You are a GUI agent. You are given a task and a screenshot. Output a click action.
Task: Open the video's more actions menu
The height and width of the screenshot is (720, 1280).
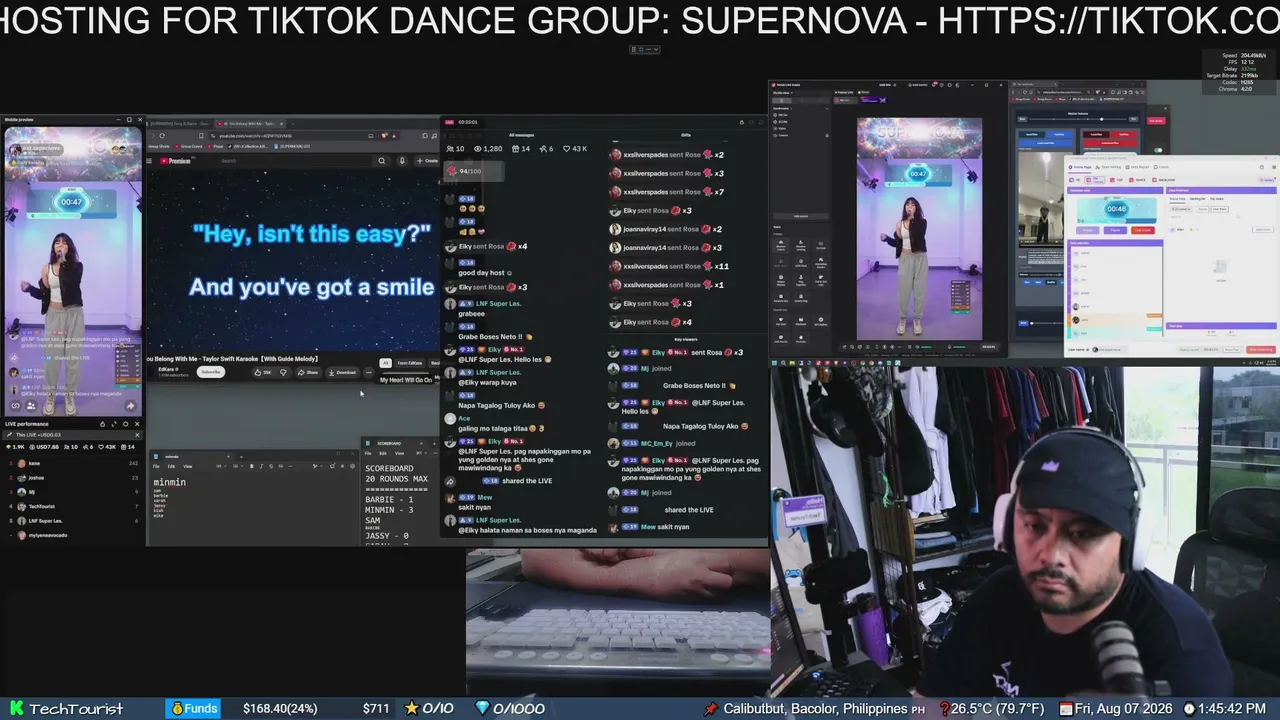pos(368,372)
